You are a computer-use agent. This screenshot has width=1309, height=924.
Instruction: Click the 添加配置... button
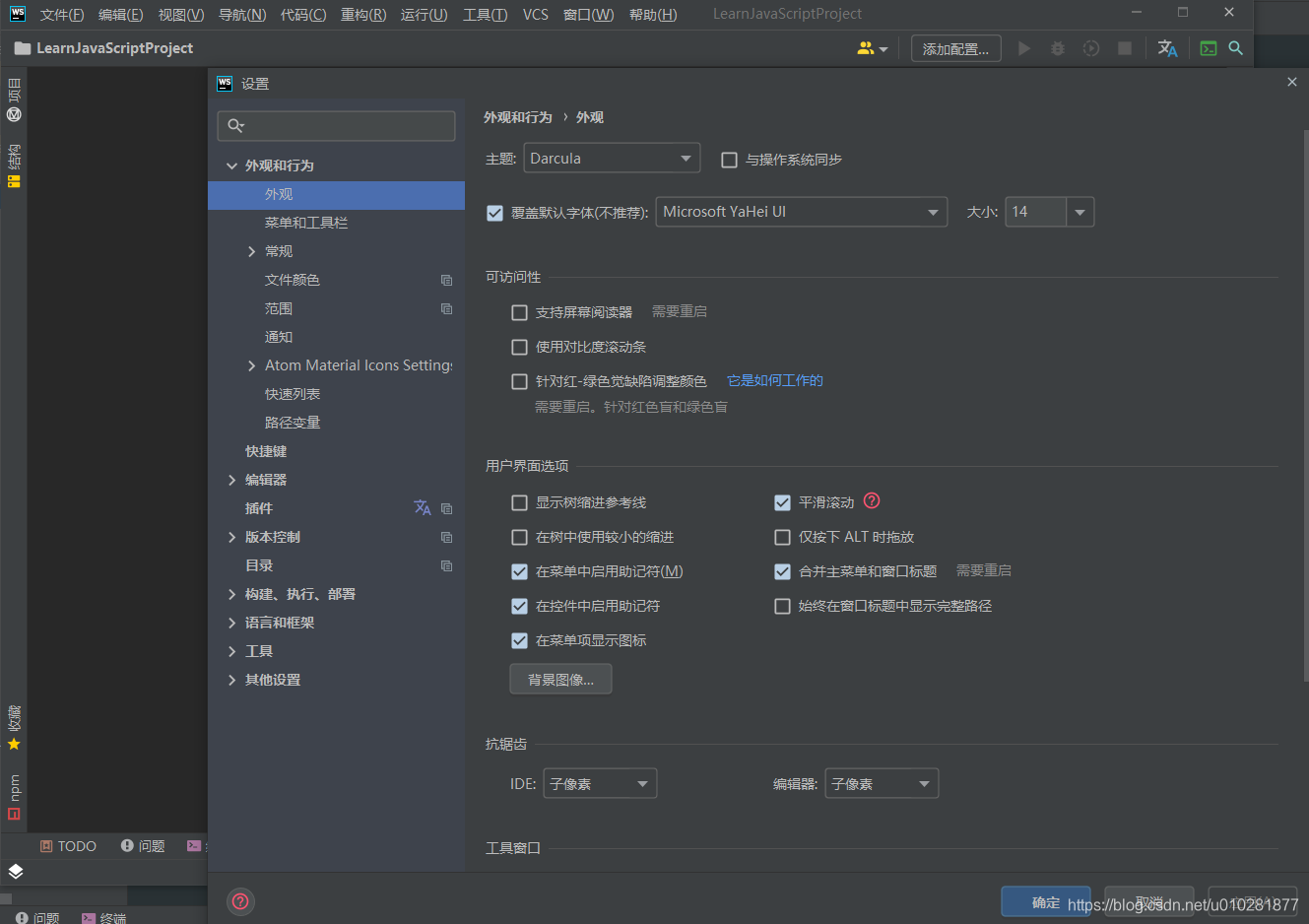click(956, 48)
